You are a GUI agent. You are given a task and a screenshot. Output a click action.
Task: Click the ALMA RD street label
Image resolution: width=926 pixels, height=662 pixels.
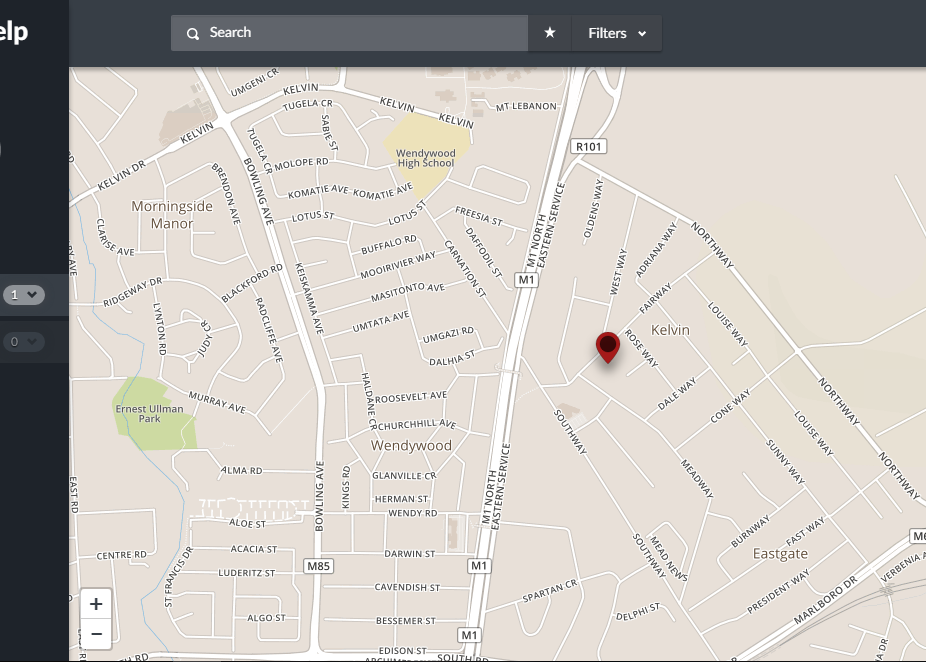[242, 471]
